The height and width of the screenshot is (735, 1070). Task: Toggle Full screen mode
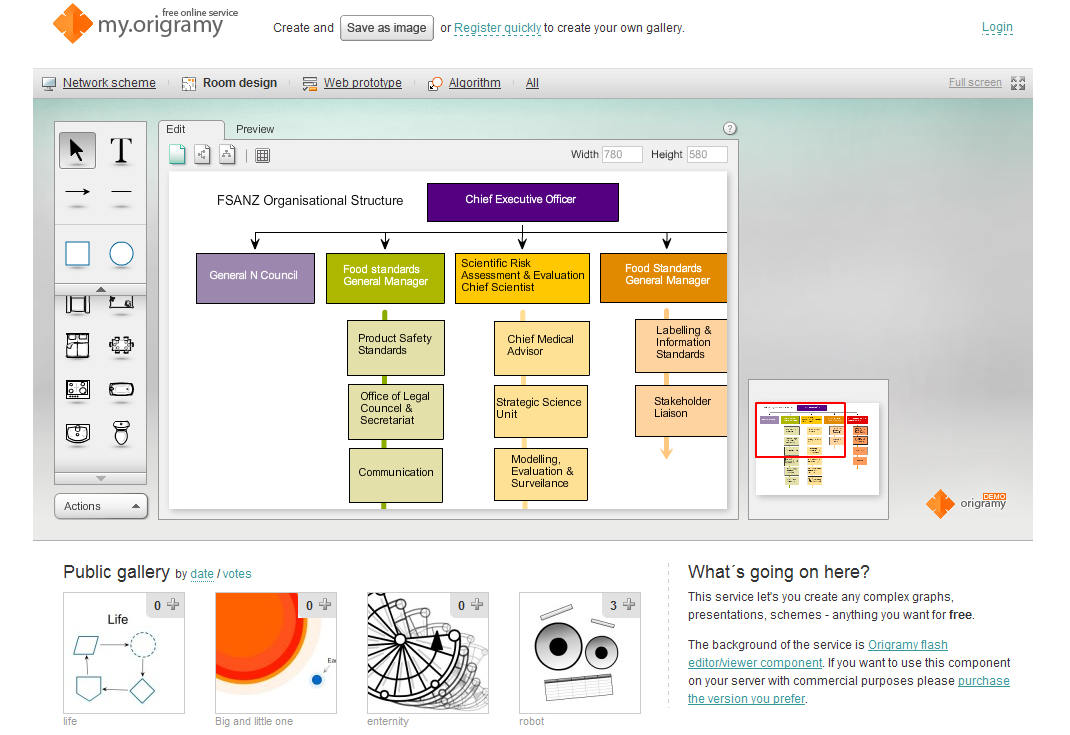987,83
